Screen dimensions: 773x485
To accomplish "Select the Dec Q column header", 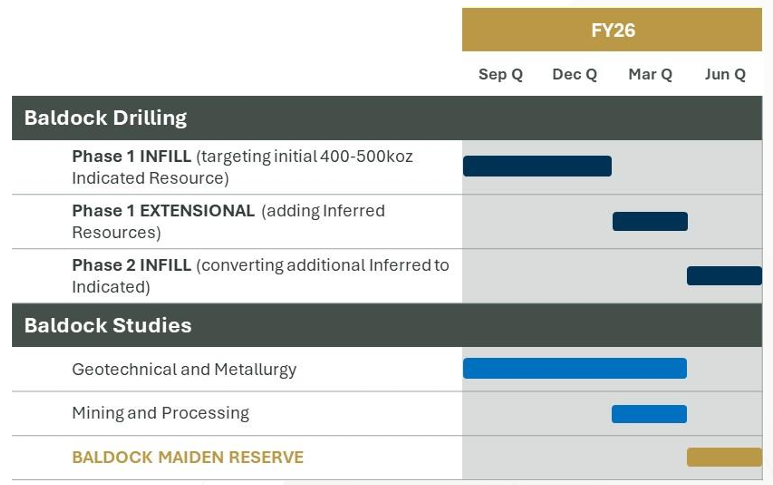I will 574,75.
